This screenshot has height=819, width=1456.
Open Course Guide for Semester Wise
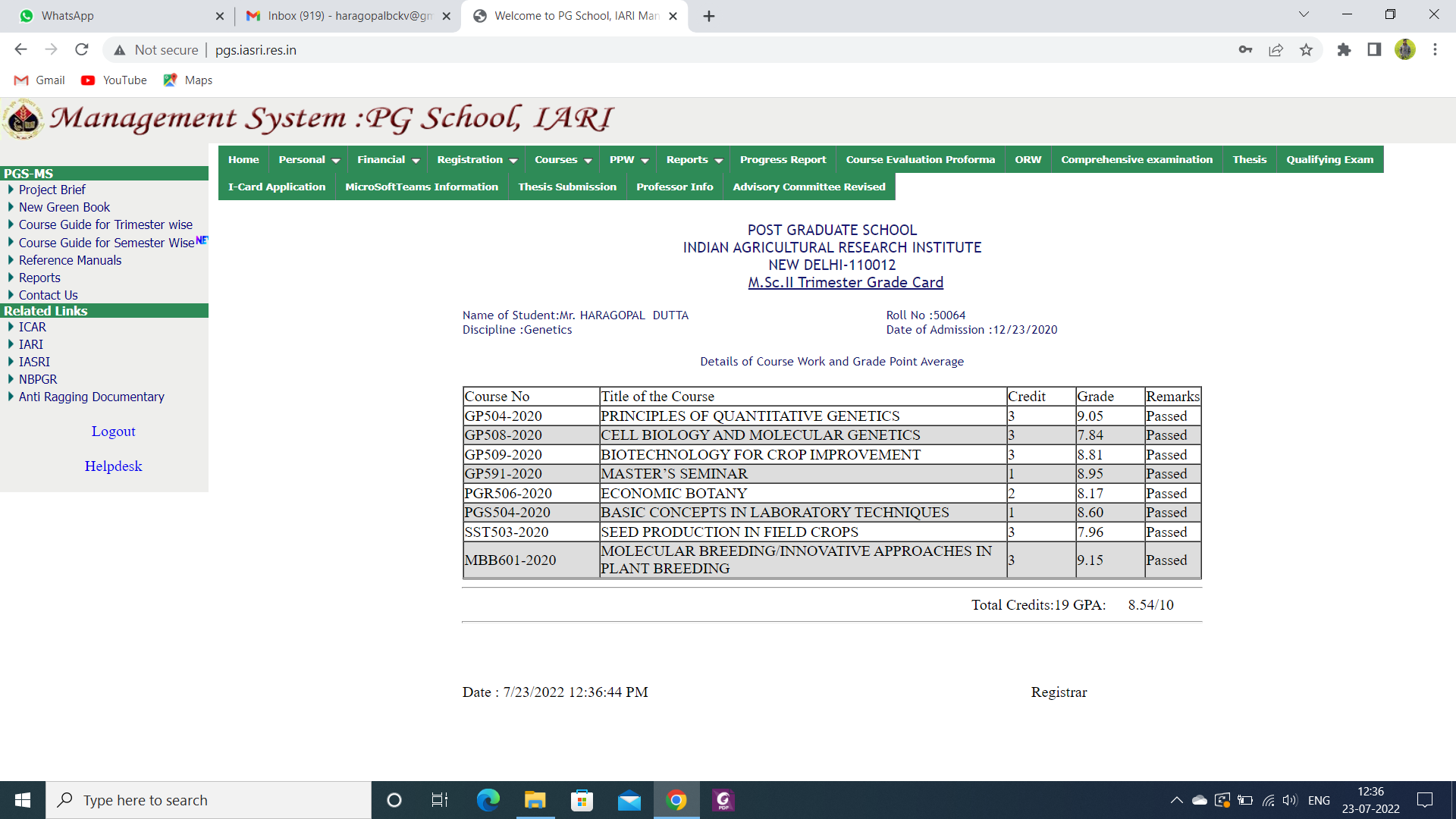pyautogui.click(x=107, y=243)
